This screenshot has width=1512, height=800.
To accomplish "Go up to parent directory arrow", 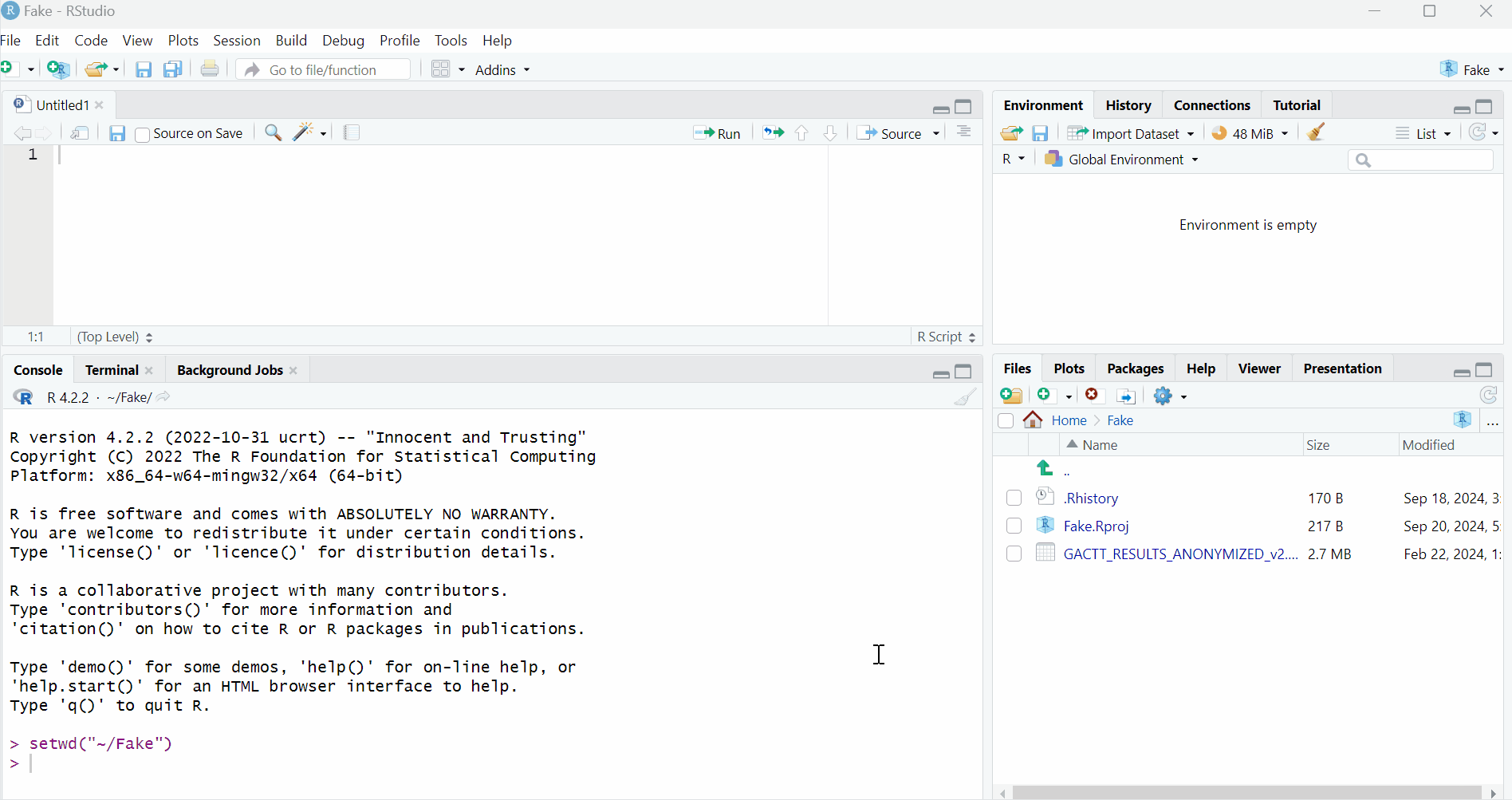I will [x=1045, y=468].
